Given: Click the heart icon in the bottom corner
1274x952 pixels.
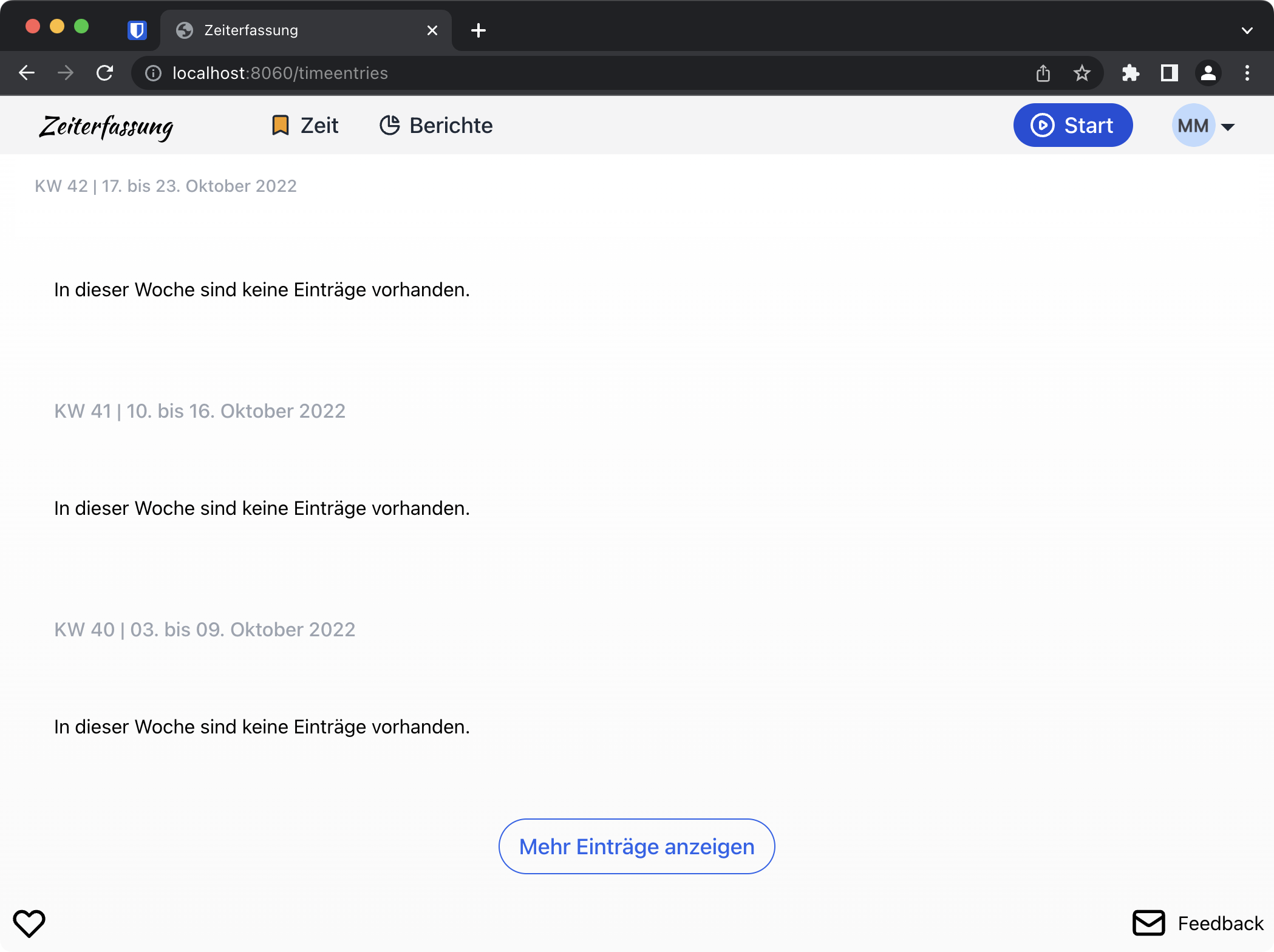Looking at the screenshot, I should [x=30, y=923].
